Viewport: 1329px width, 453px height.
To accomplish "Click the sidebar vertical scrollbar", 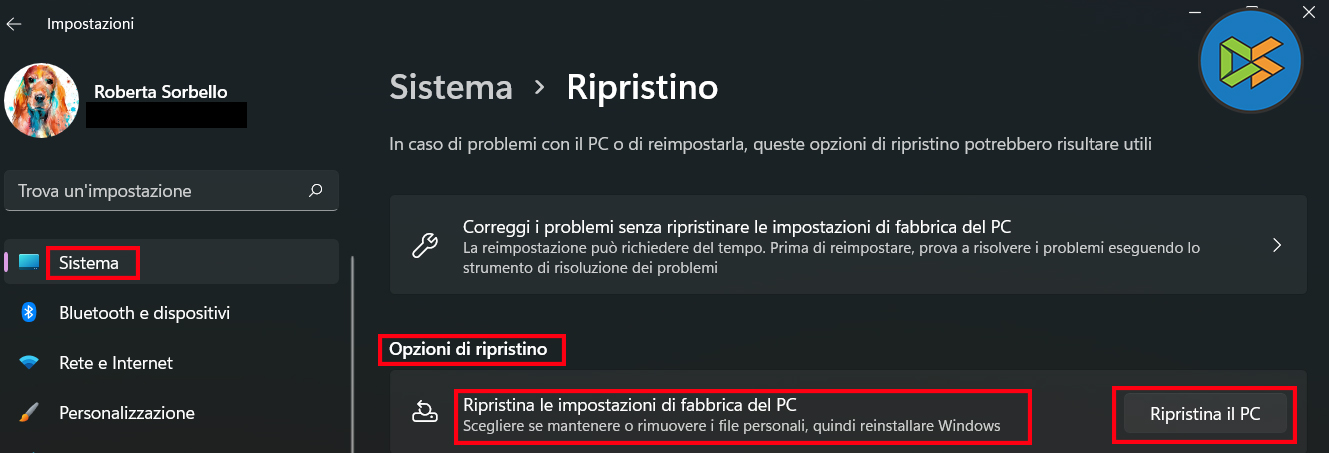I will point(352,350).
